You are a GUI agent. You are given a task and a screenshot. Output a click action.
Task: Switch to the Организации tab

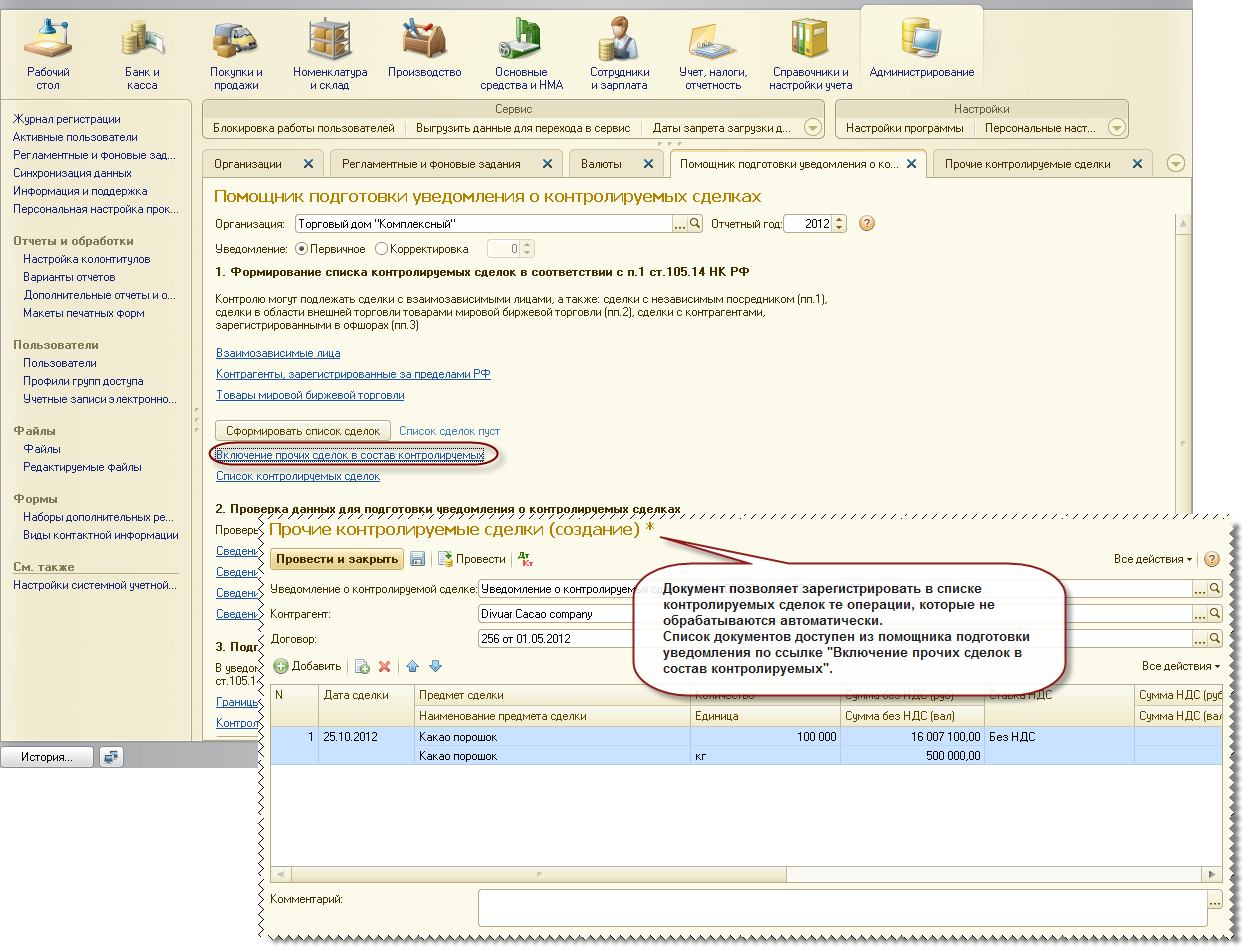pos(247,164)
